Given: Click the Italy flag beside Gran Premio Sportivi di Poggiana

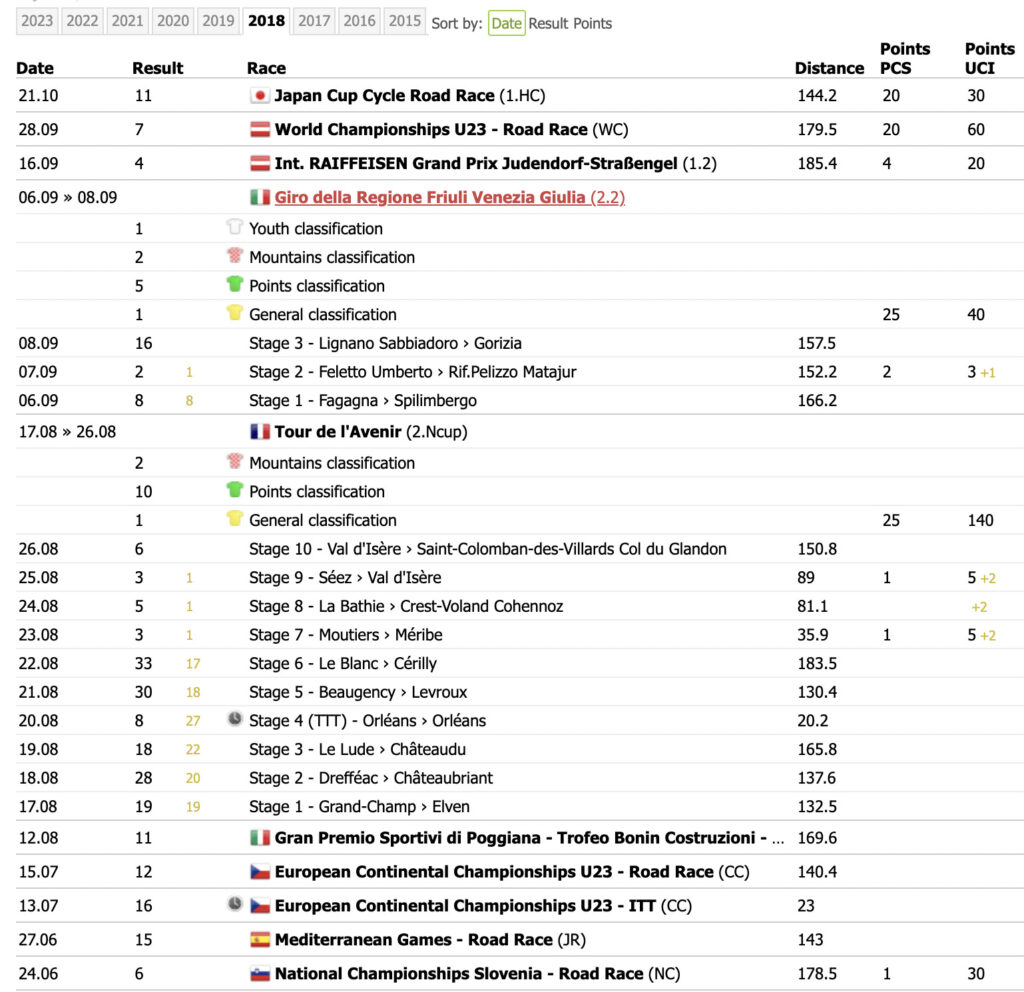Looking at the screenshot, I should [259, 838].
